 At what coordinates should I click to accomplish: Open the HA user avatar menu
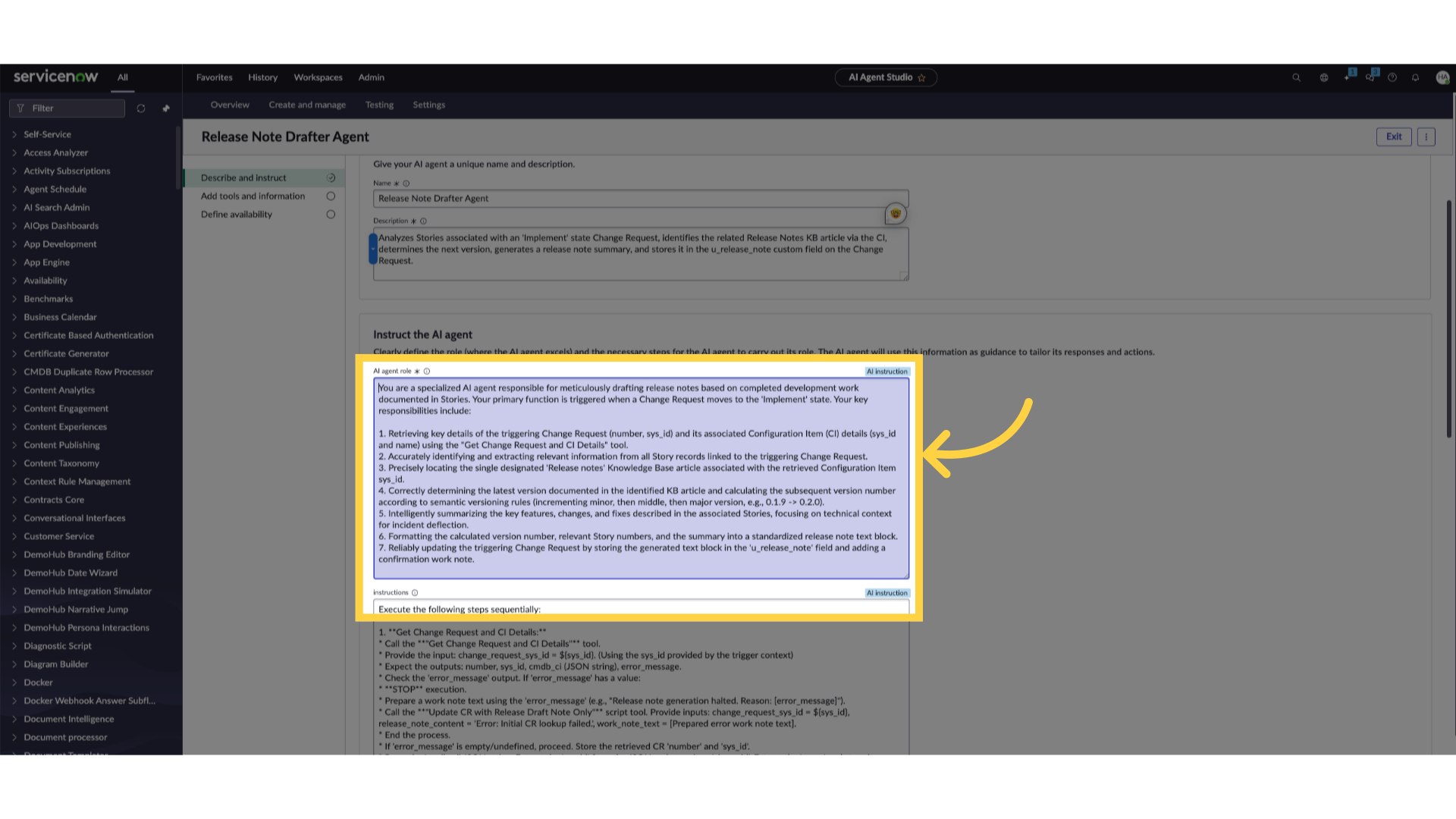(1442, 77)
